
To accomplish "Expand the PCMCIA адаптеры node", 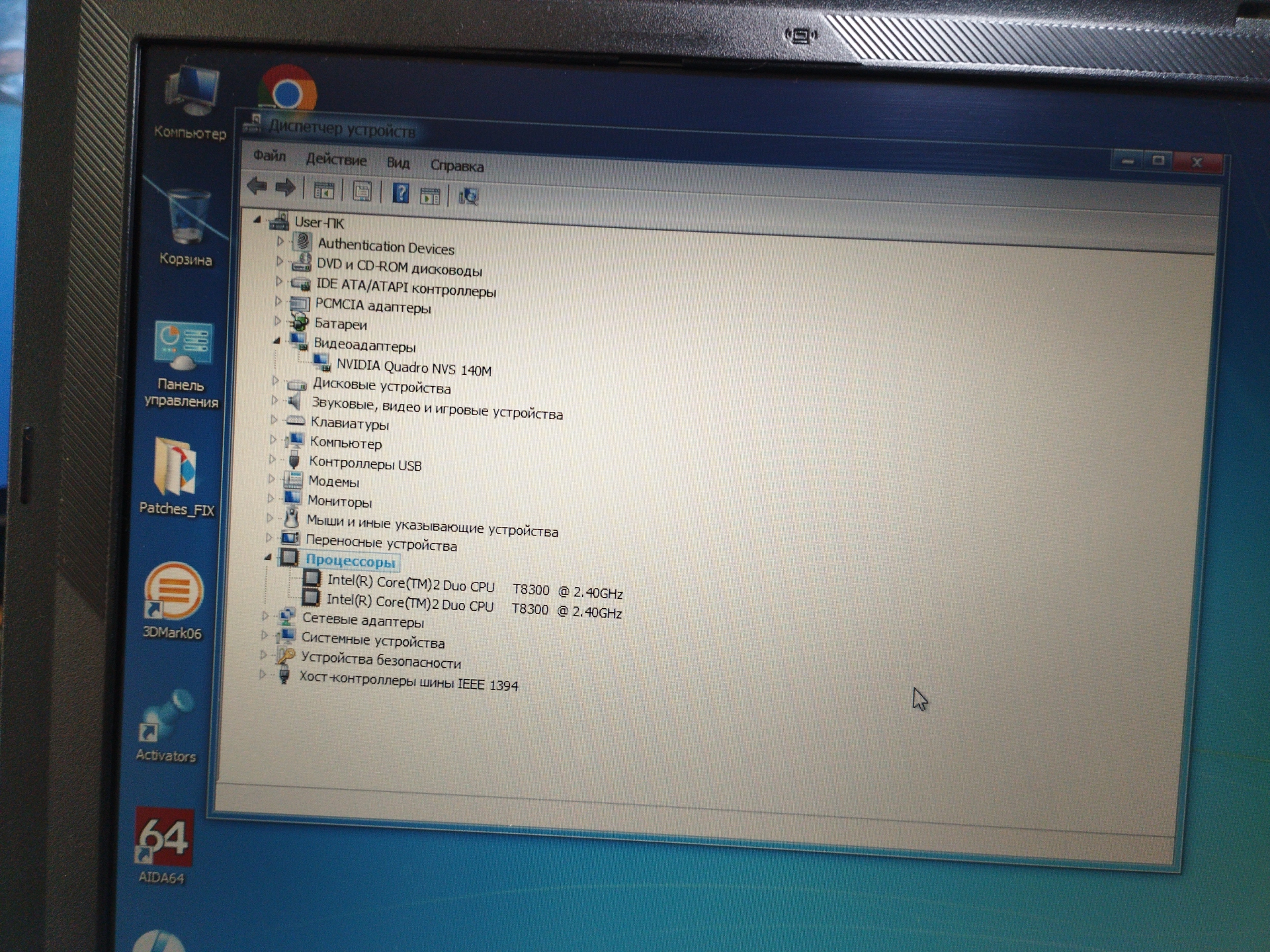I will [x=278, y=301].
